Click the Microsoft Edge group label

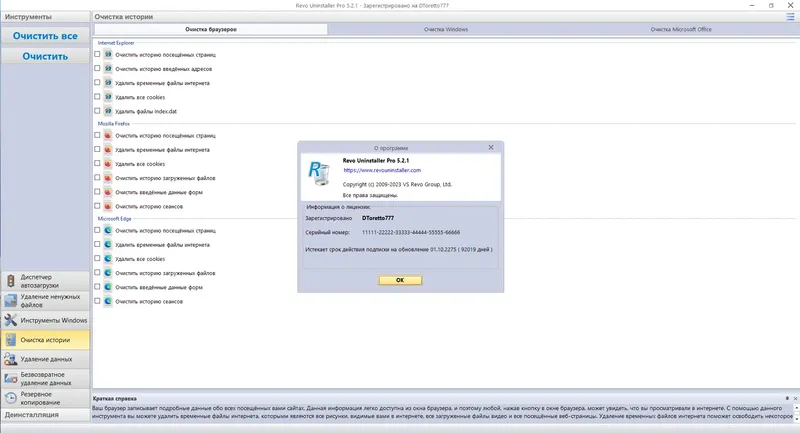[114, 218]
